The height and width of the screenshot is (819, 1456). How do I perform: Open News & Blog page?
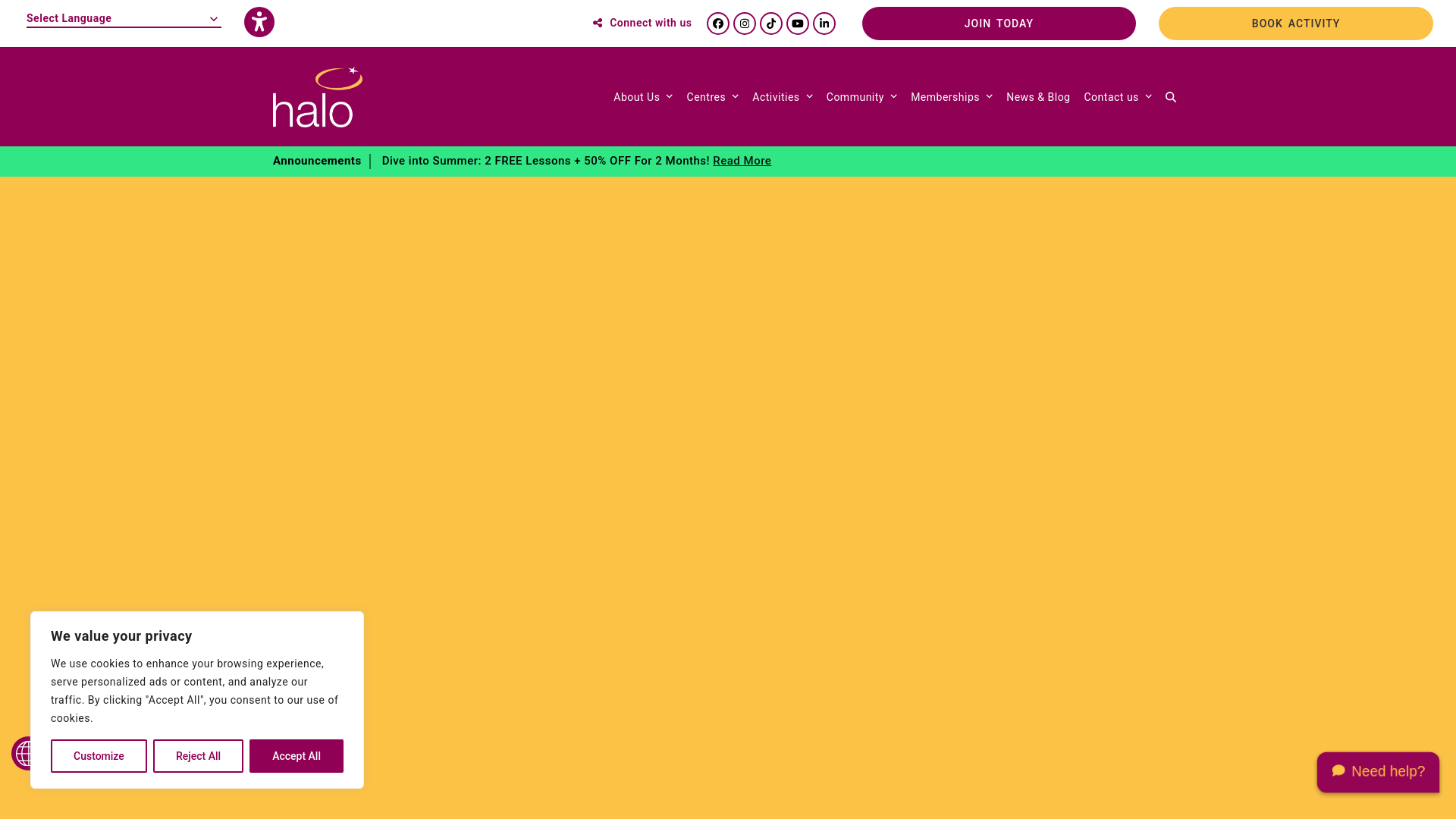click(1038, 97)
